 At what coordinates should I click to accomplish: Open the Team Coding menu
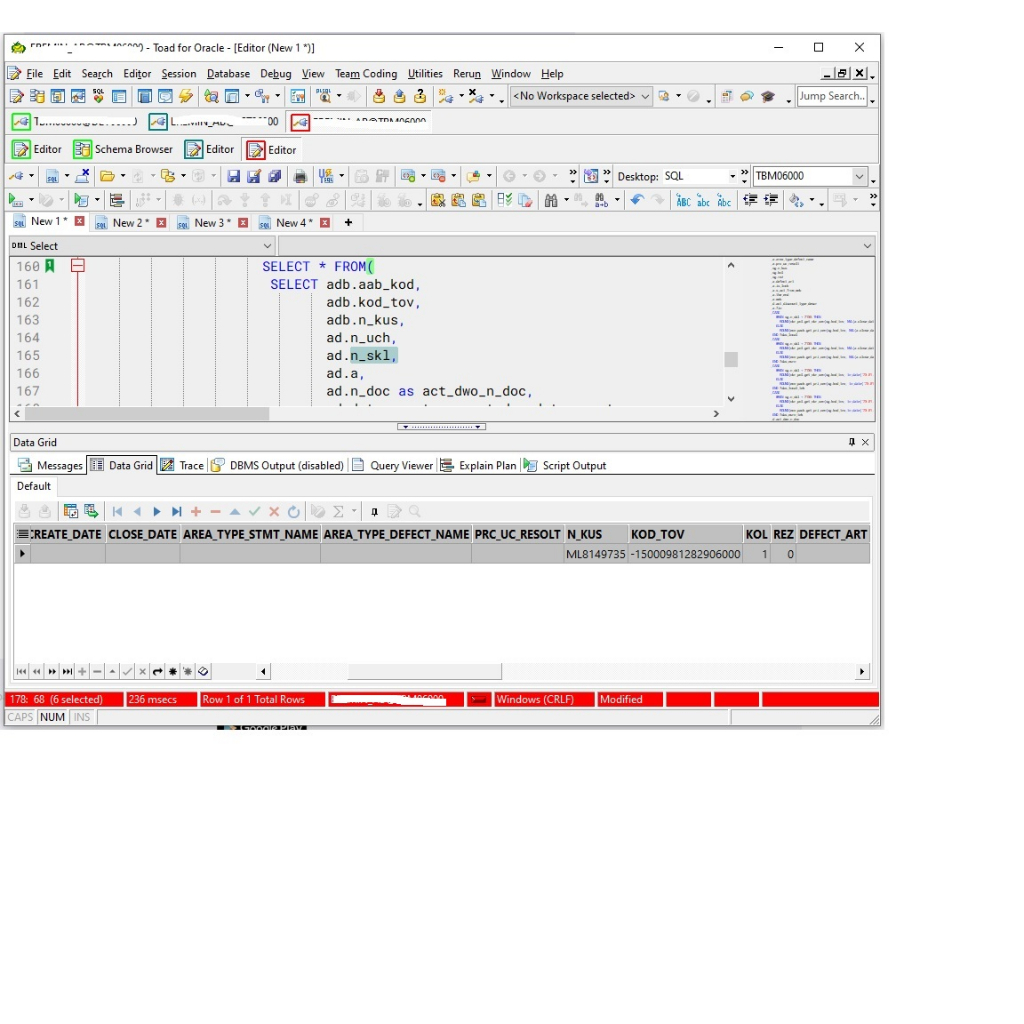tap(366, 74)
